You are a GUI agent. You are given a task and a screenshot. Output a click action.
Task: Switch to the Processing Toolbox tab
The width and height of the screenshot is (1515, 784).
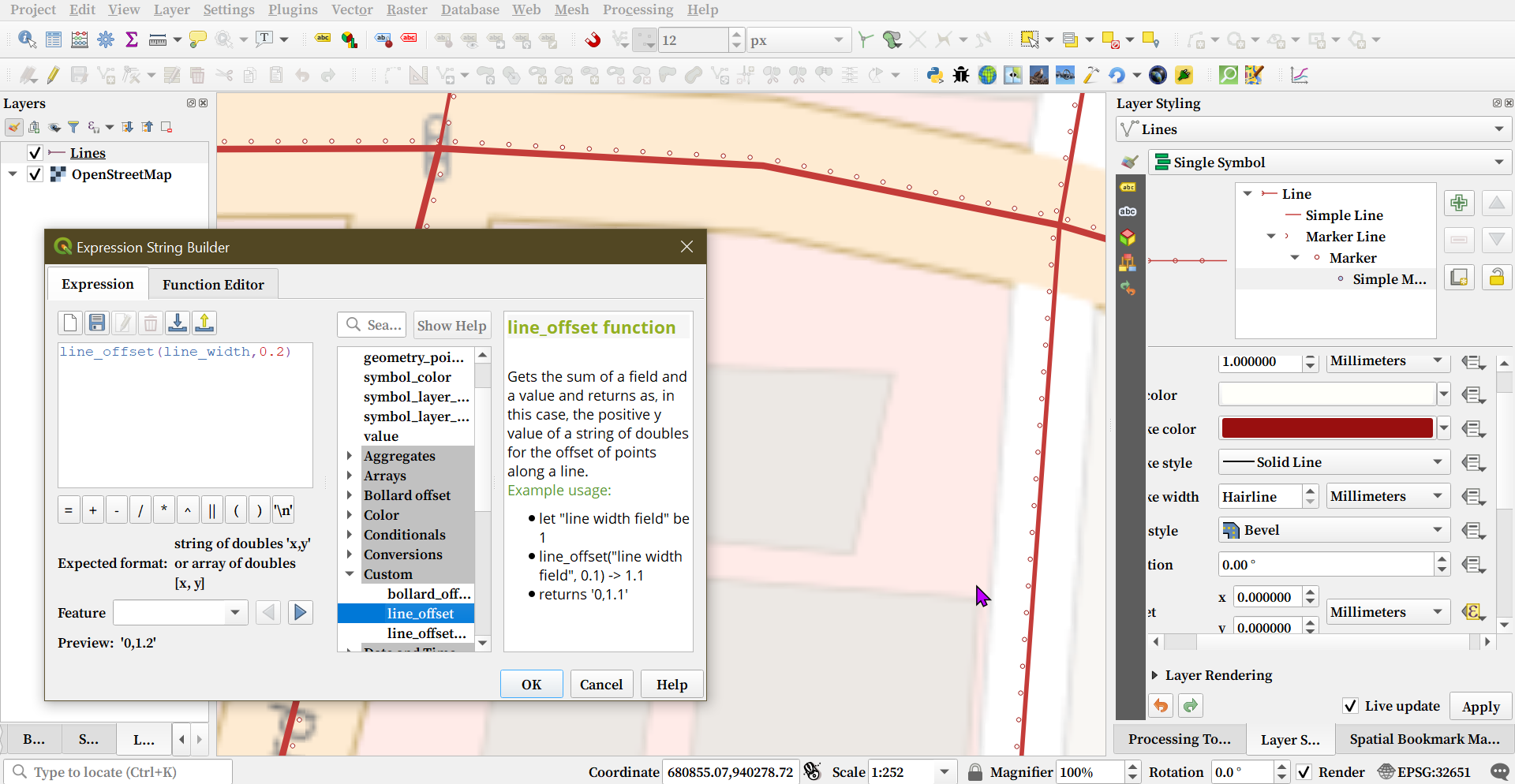[x=1179, y=739]
